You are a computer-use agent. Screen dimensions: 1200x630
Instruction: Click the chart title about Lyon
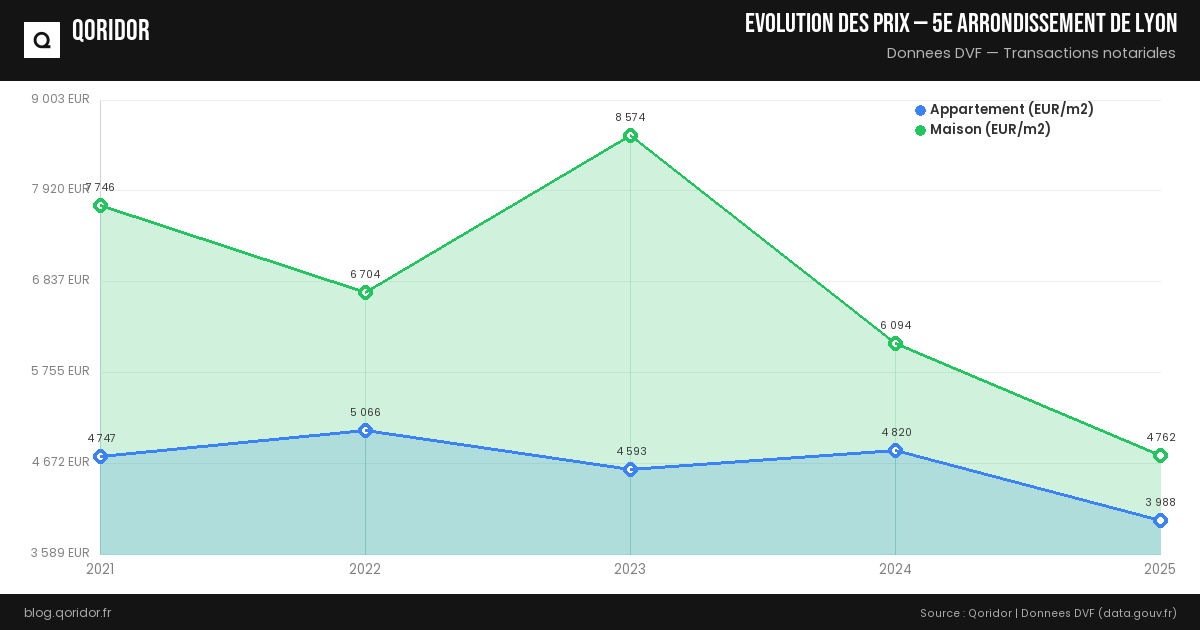[960, 24]
